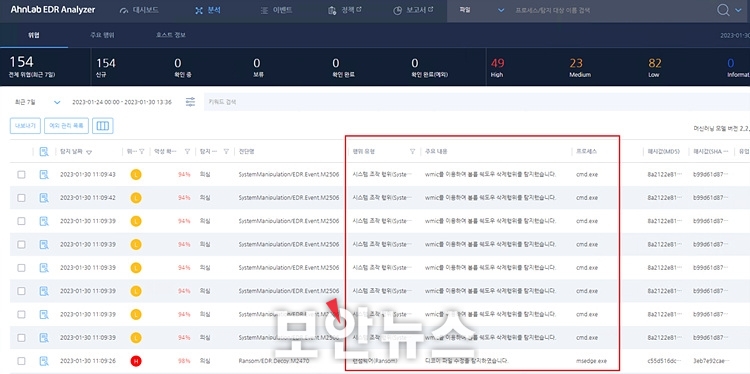Click the yellow L severity badge in the 11:09:43 row
This screenshot has height=374, width=750.
pos(136,175)
